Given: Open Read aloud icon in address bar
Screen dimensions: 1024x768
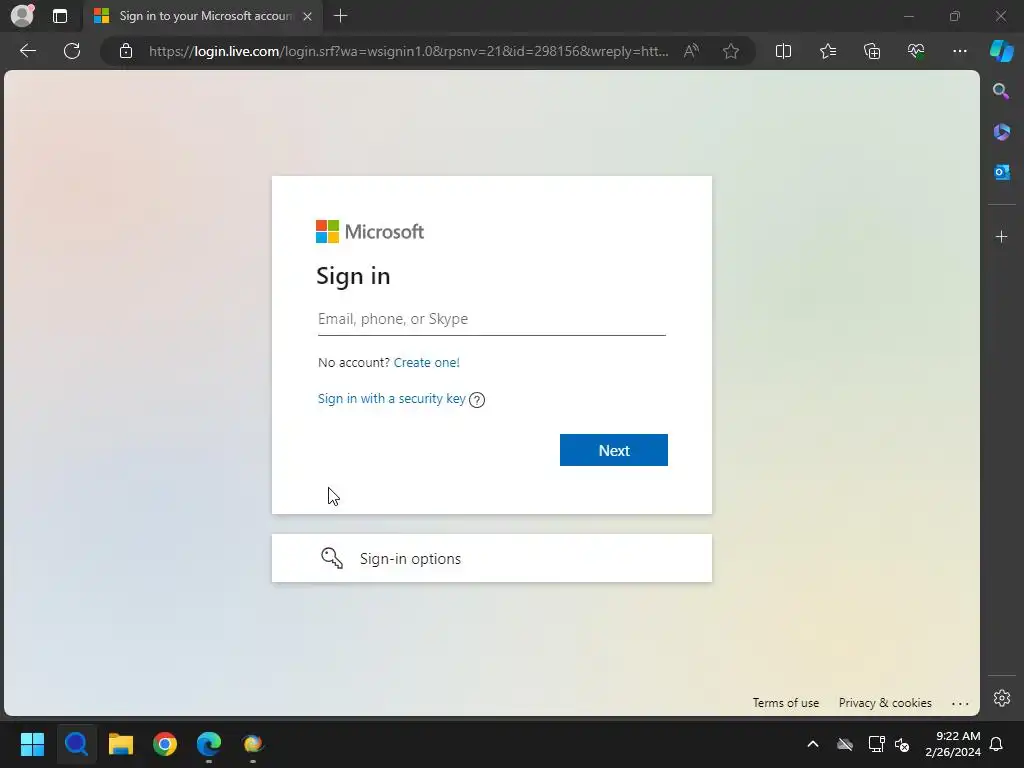Looking at the screenshot, I should coord(692,51).
